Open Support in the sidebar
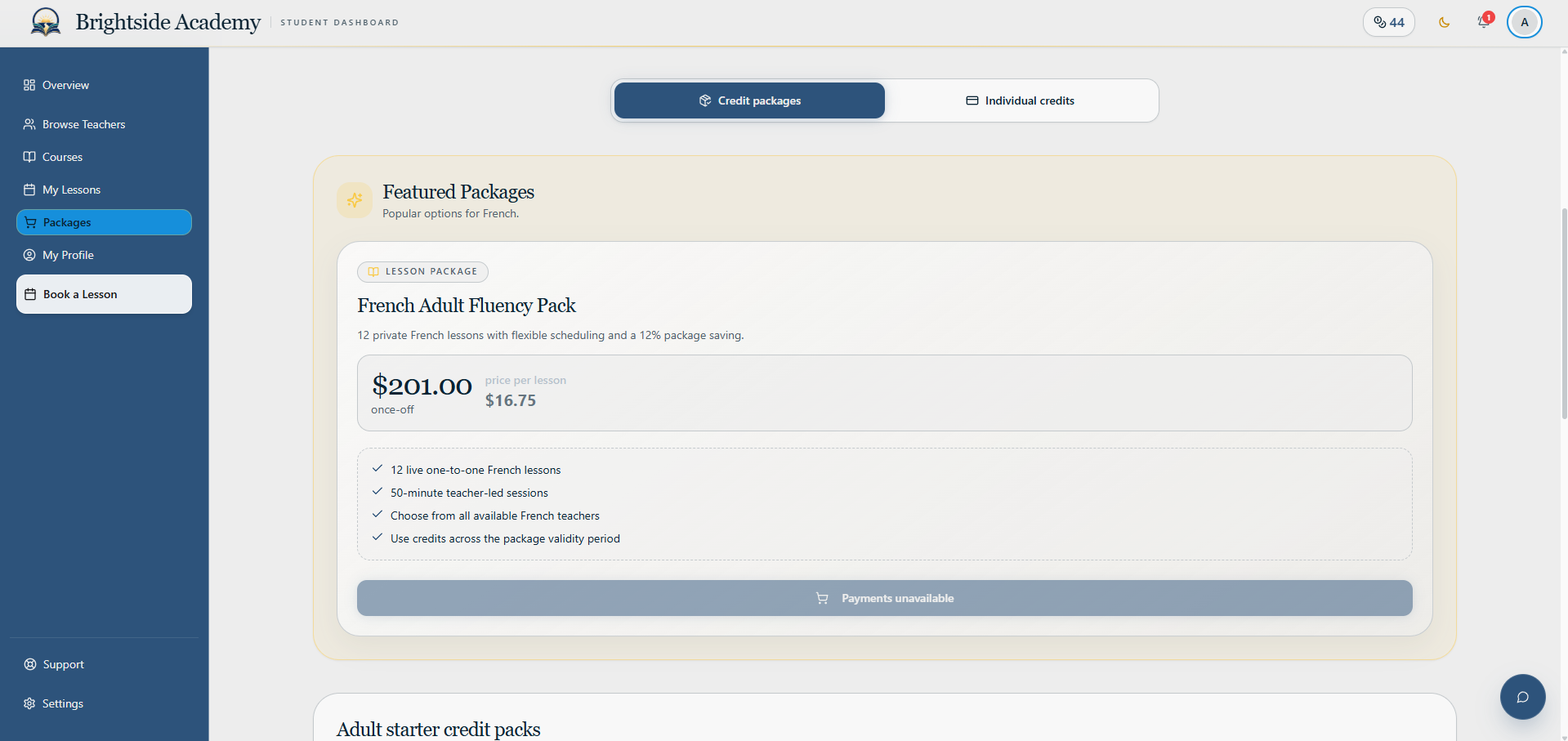 tap(104, 664)
